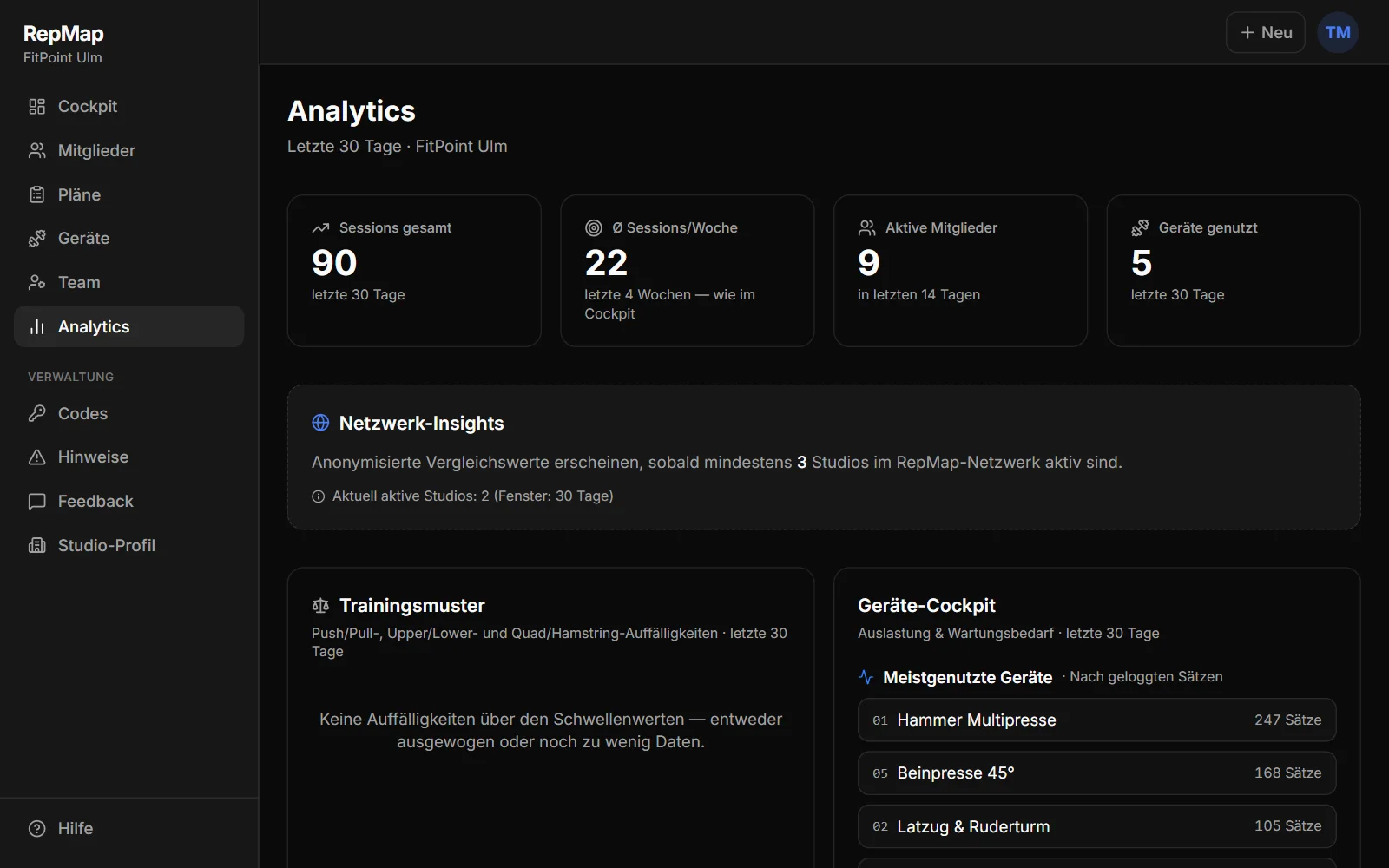
Task: Click the dumbbell icon in Geräte genutzt card
Action: point(1140,227)
